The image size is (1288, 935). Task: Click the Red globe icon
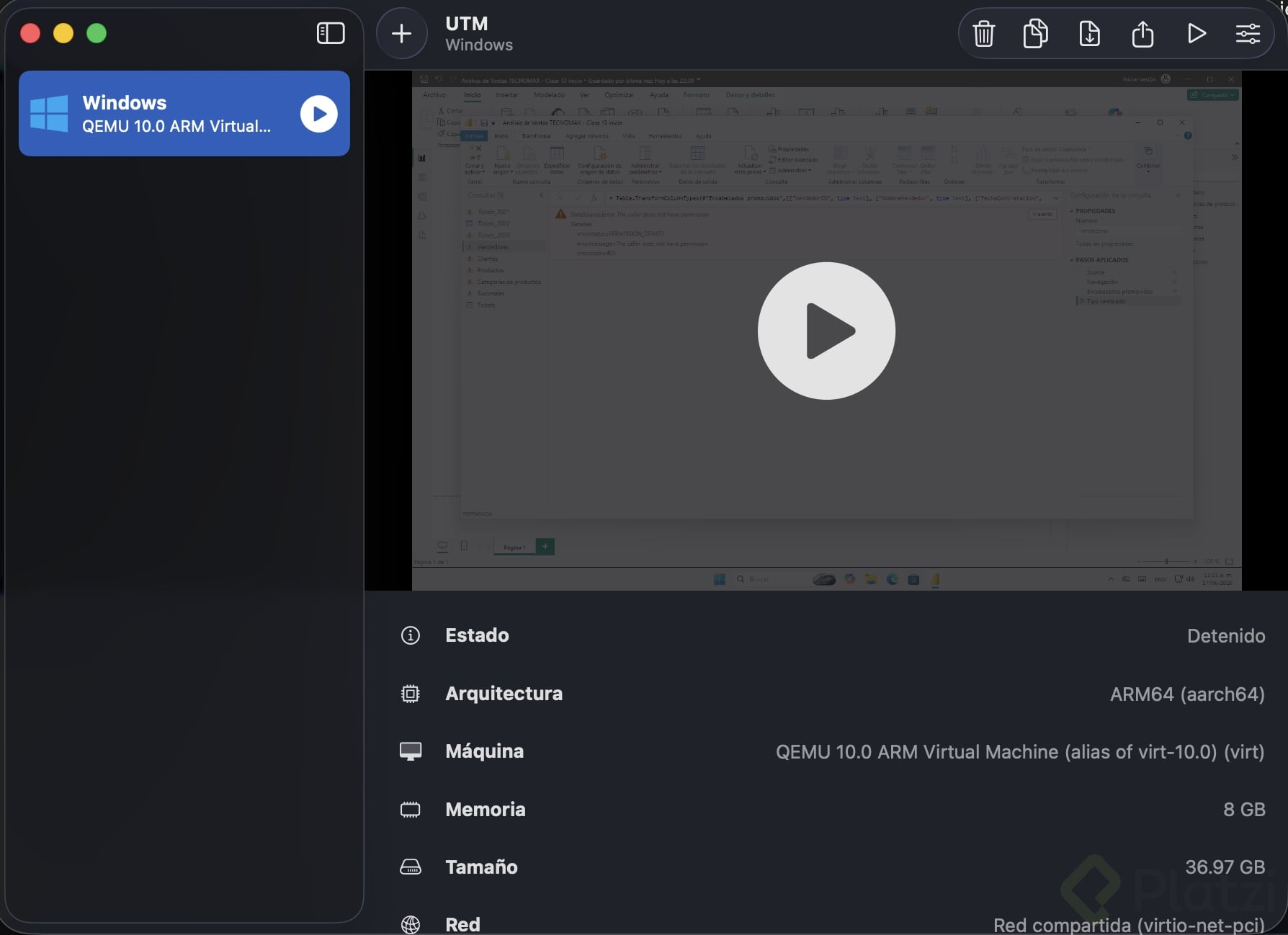(411, 924)
